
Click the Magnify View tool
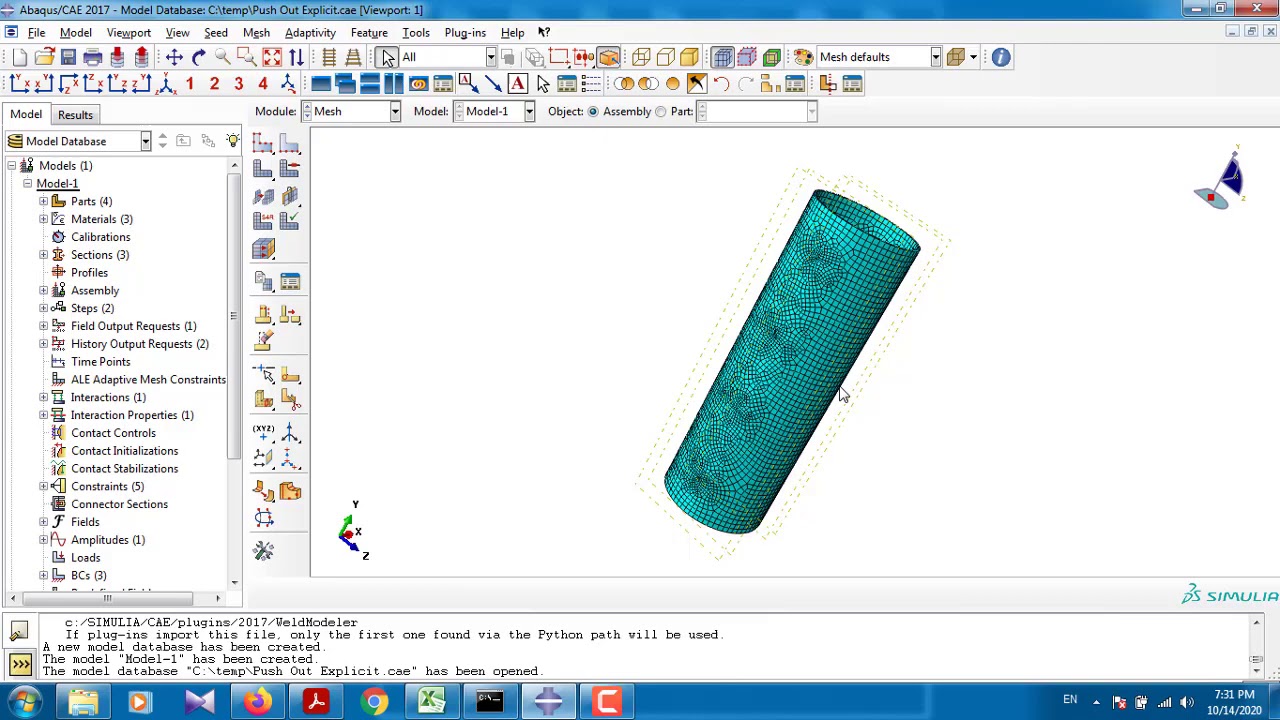(x=222, y=57)
